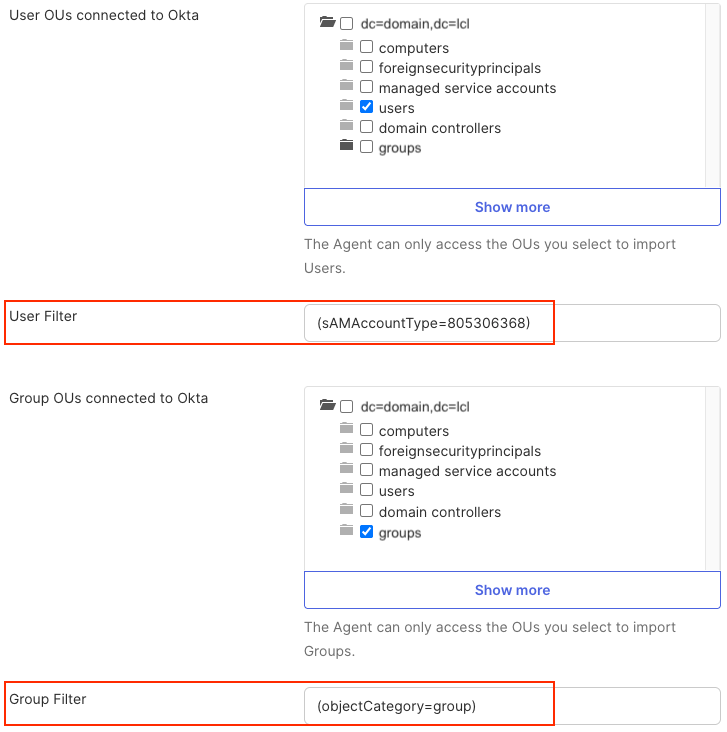This screenshot has width=727, height=732.
Task: Click folder icon beside users in User OUs
Action: pos(346,106)
